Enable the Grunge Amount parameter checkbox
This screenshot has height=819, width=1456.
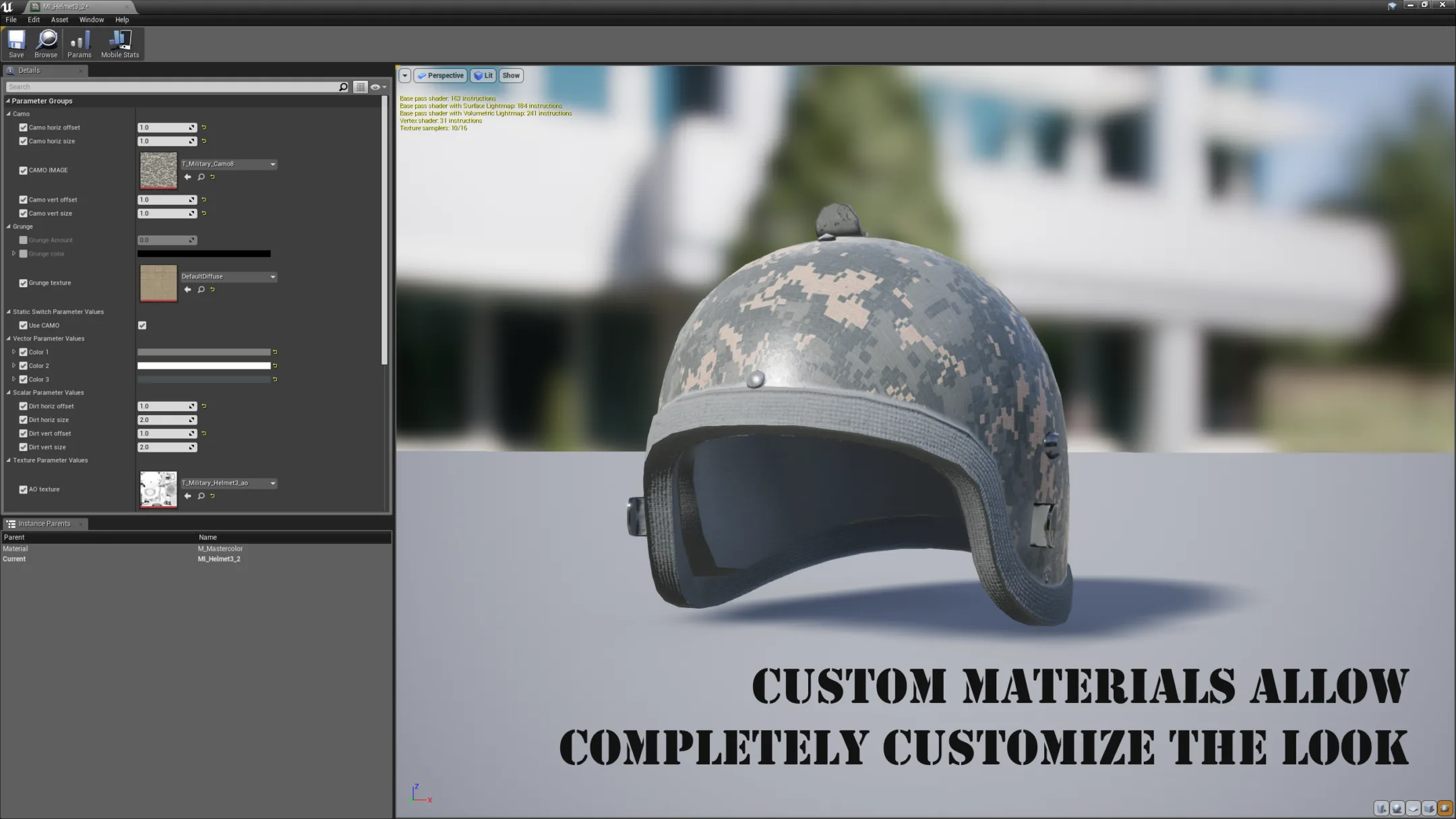click(x=24, y=240)
